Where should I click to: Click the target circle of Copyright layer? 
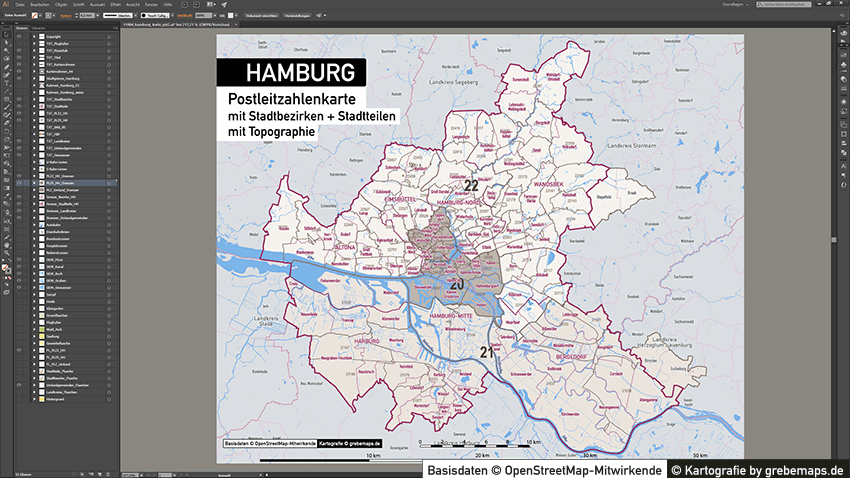(x=108, y=37)
